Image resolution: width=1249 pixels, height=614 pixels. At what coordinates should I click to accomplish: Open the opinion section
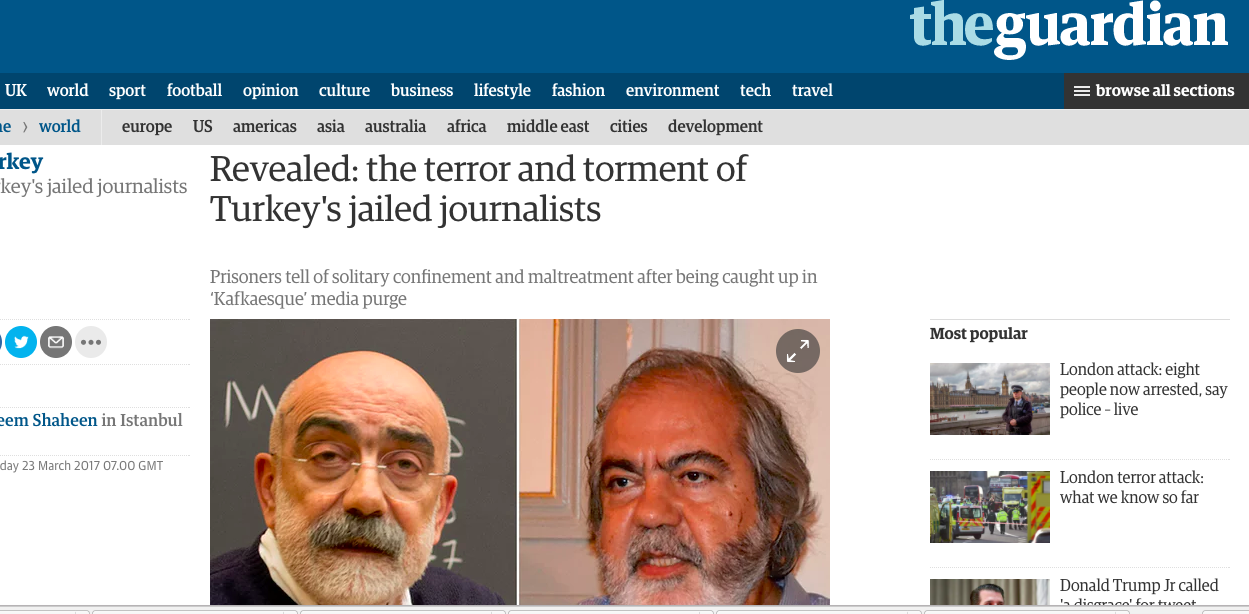(x=270, y=90)
